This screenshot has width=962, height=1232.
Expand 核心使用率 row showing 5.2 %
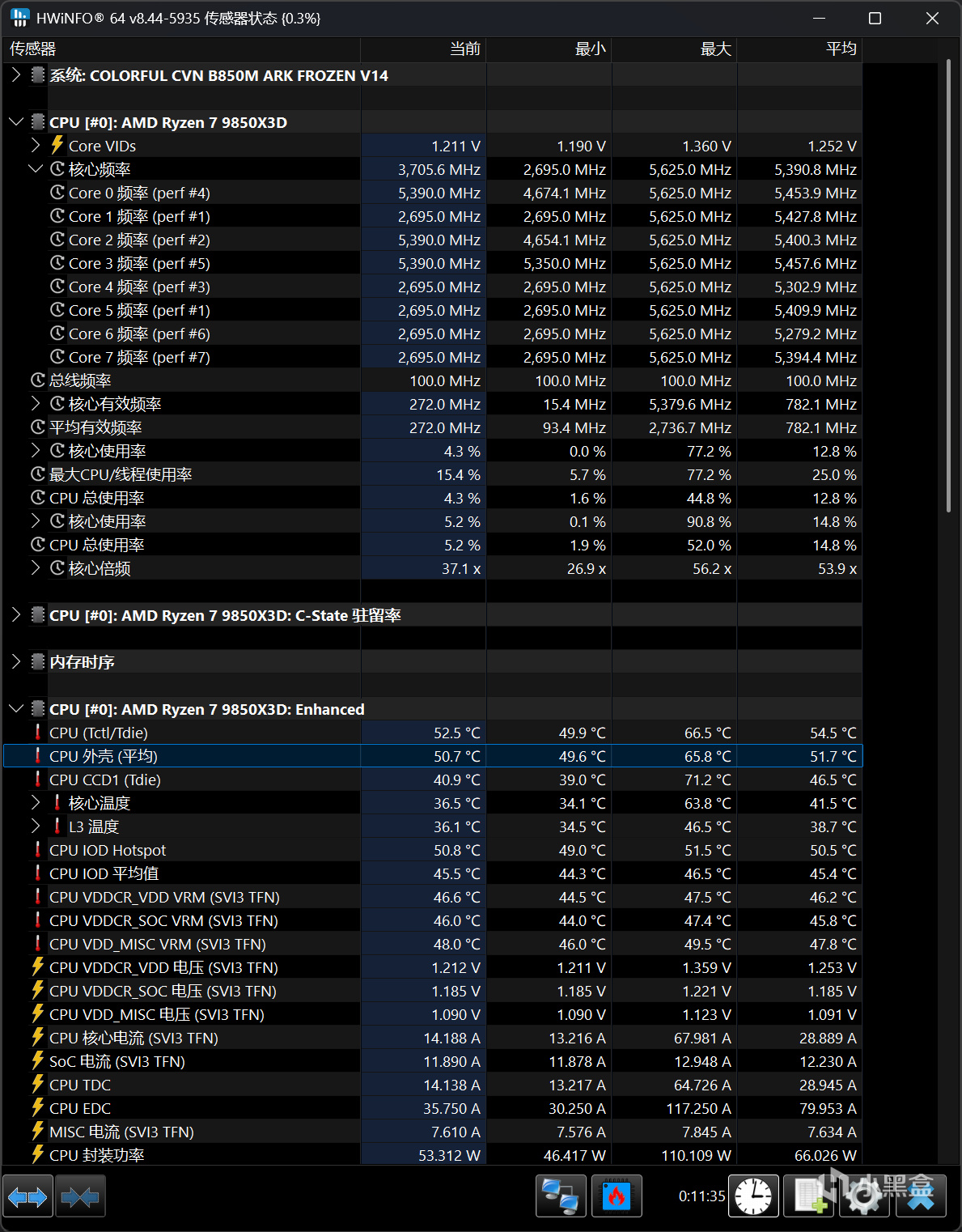[36, 521]
